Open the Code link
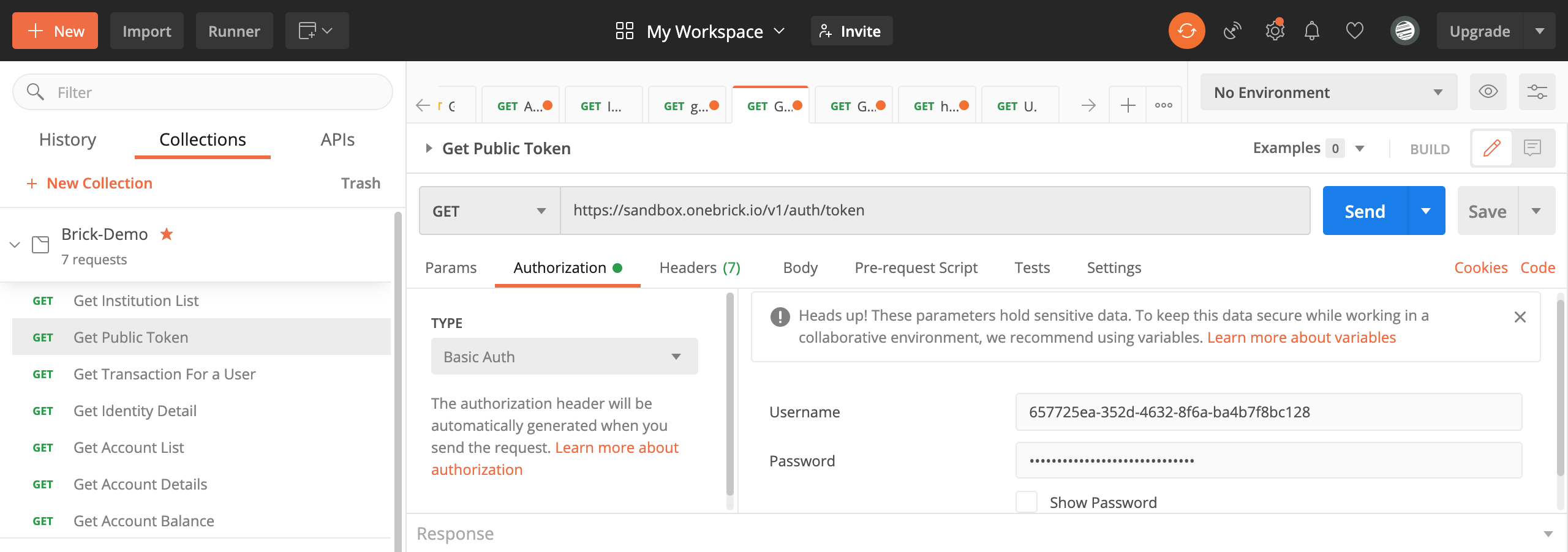Viewport: 1568px width, 552px height. click(x=1537, y=268)
